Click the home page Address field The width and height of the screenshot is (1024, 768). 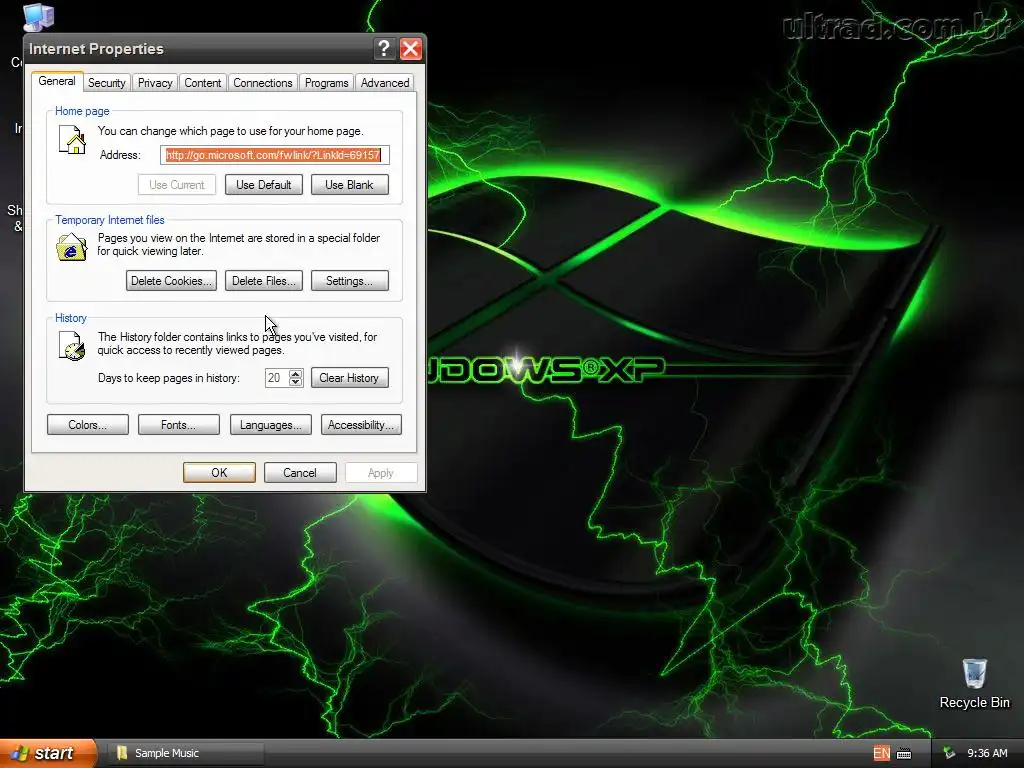point(275,155)
